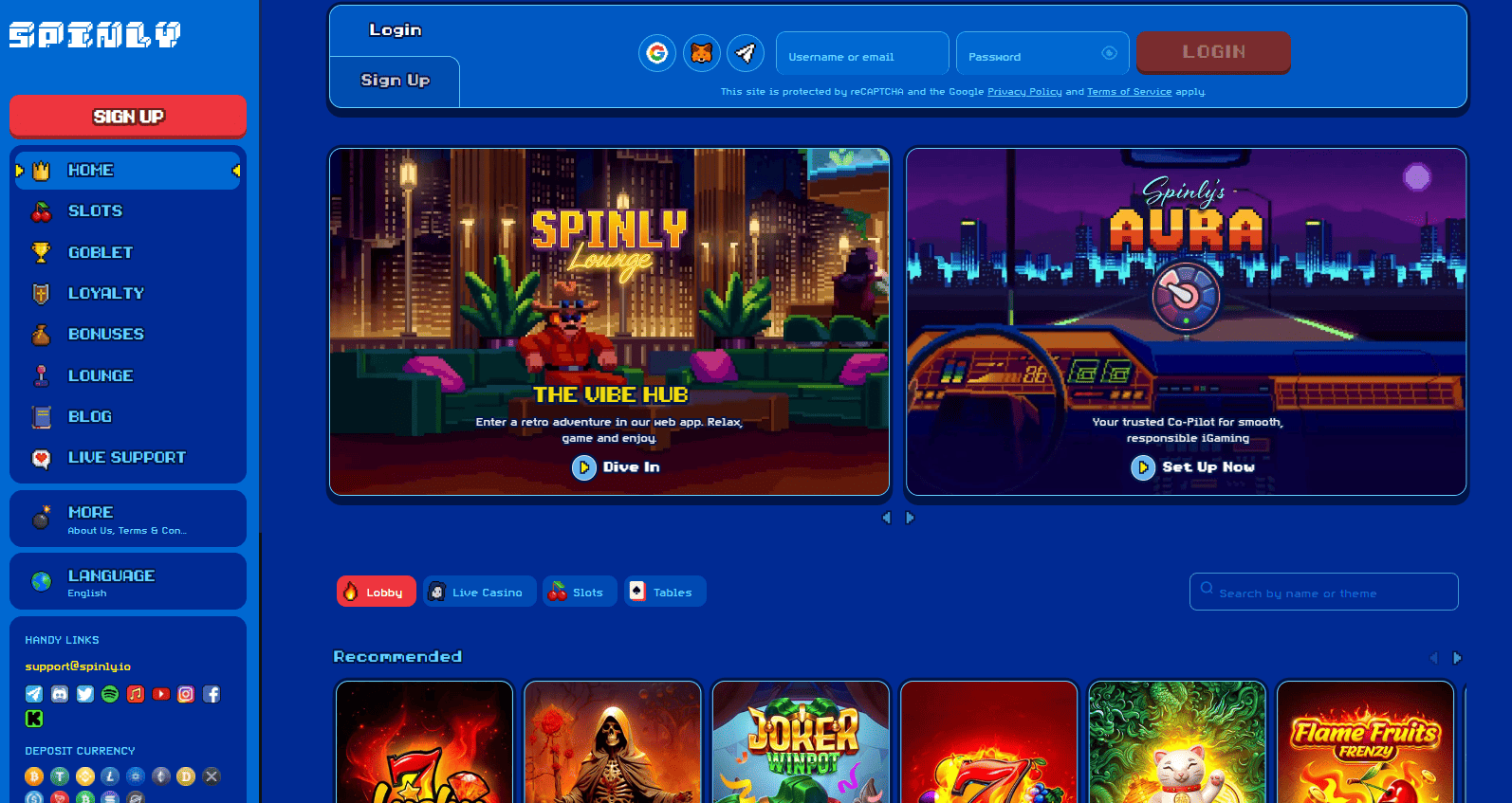Select the Ethereum deposit currency icon
The width and height of the screenshot is (1512, 803).
point(161,776)
